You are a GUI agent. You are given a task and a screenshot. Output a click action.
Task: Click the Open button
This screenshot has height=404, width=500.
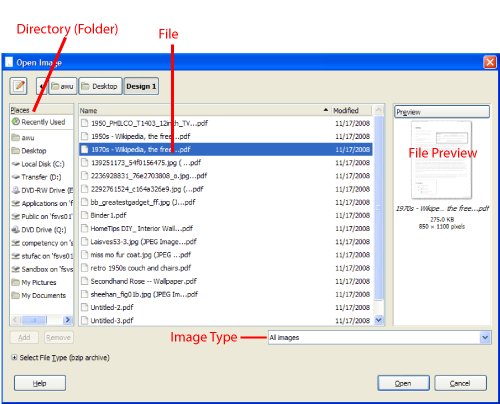[403, 383]
